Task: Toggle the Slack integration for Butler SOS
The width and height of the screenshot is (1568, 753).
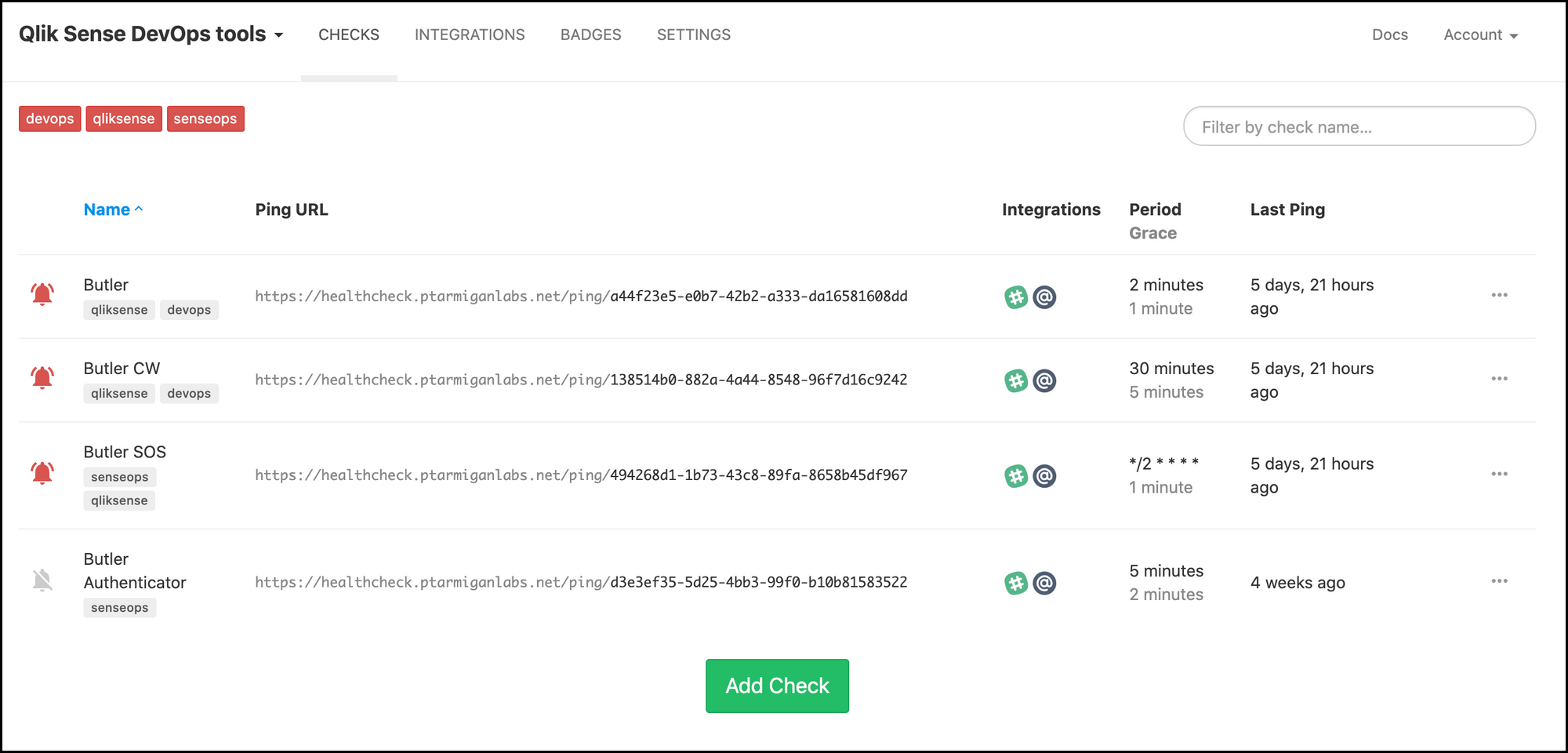Action: pos(1016,476)
